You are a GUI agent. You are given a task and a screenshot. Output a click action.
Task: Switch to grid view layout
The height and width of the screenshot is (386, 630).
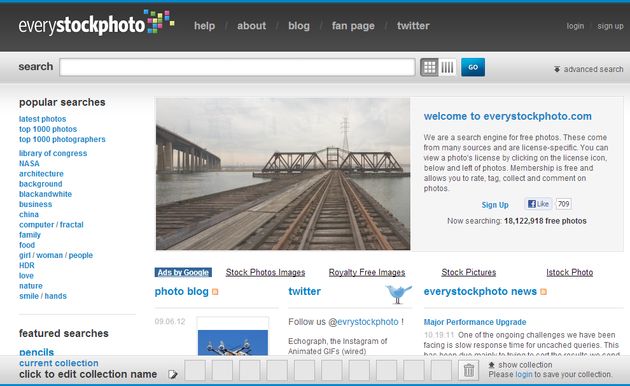point(430,67)
